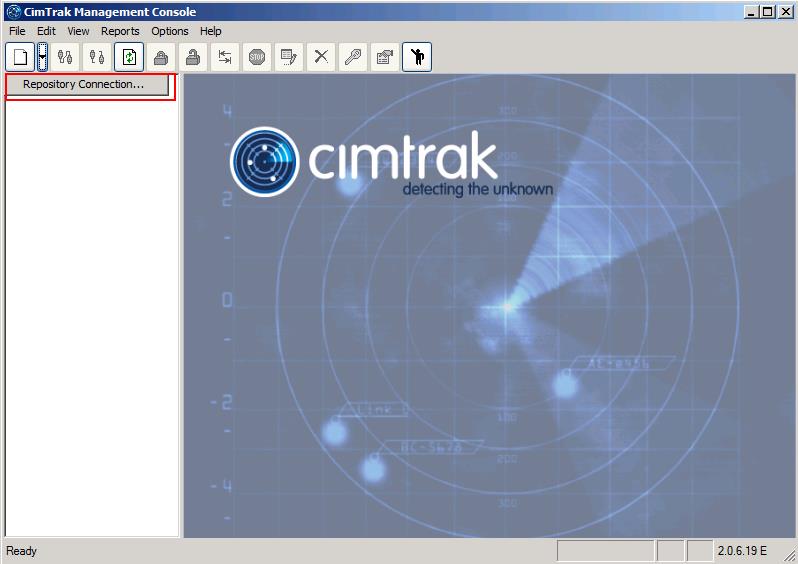Open the Help menu
Image resolution: width=798 pixels, height=564 pixels.
(210, 31)
